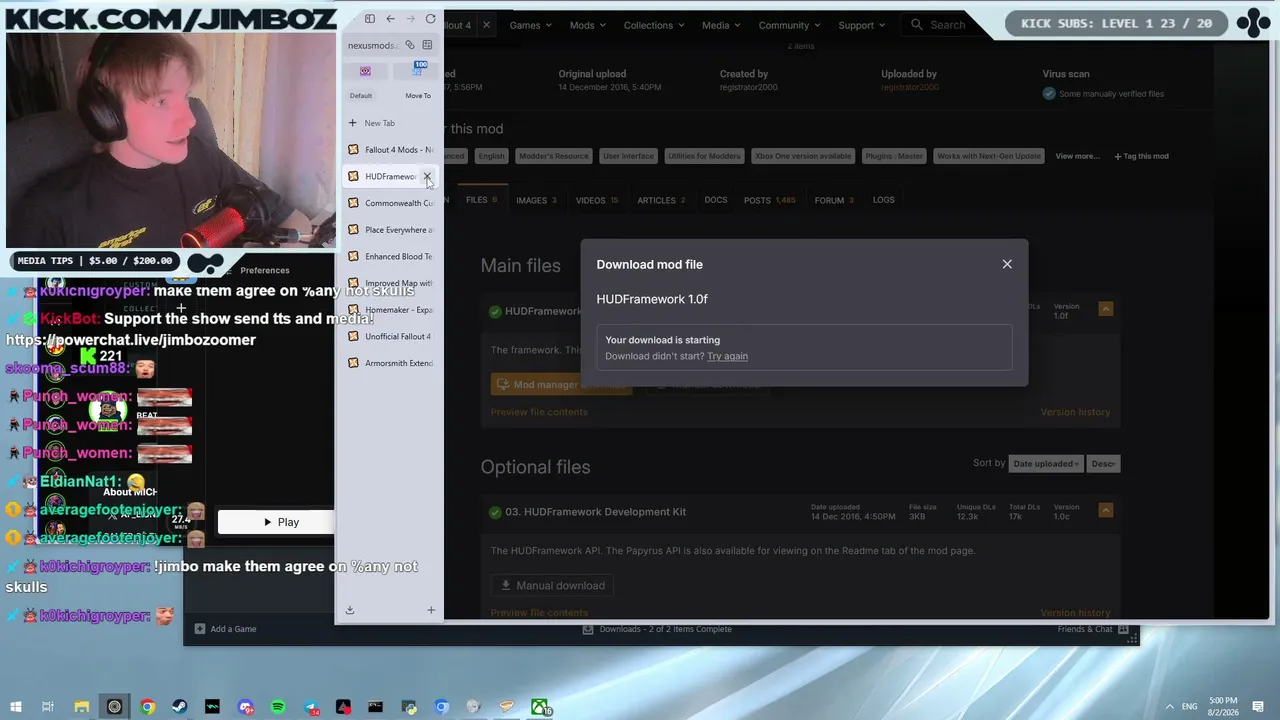Open the FORUM tab of the mod
1280x720 pixels.
(834, 200)
